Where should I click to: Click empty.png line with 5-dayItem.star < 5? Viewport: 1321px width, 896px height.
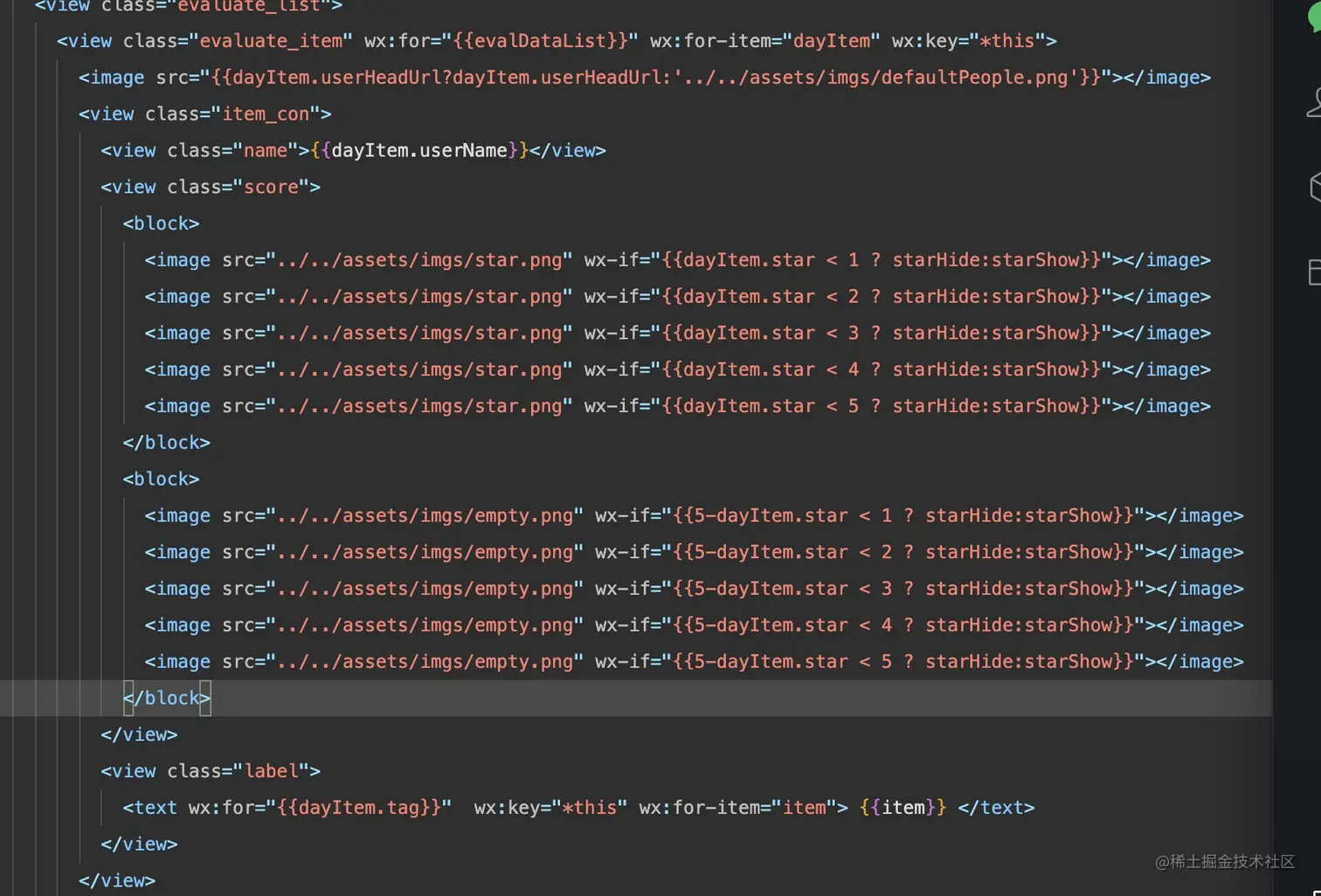tap(695, 663)
